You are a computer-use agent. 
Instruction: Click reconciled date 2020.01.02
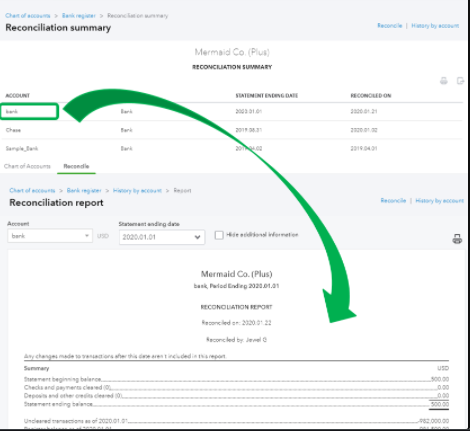(364, 130)
